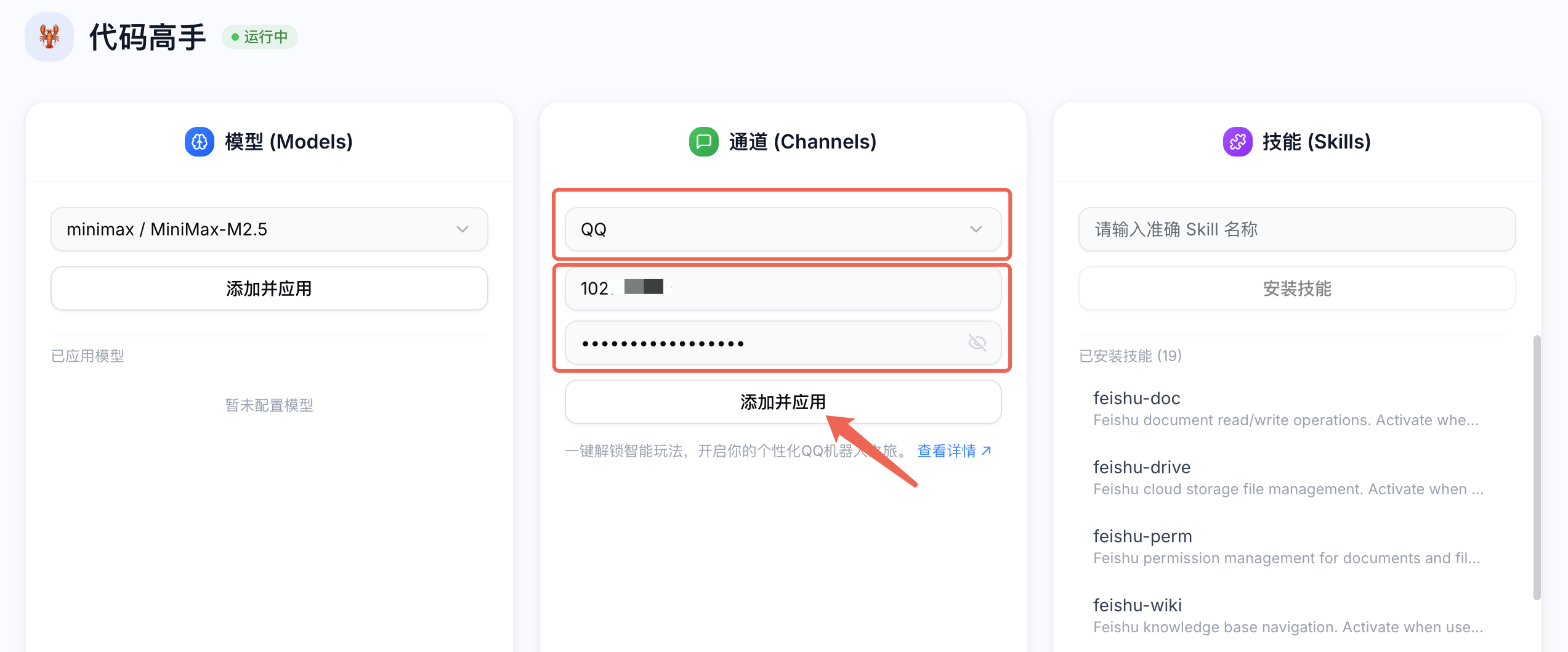Screen dimensions: 1568x652
Task: Open the minimax model dropdown
Action: pyautogui.click(x=269, y=229)
